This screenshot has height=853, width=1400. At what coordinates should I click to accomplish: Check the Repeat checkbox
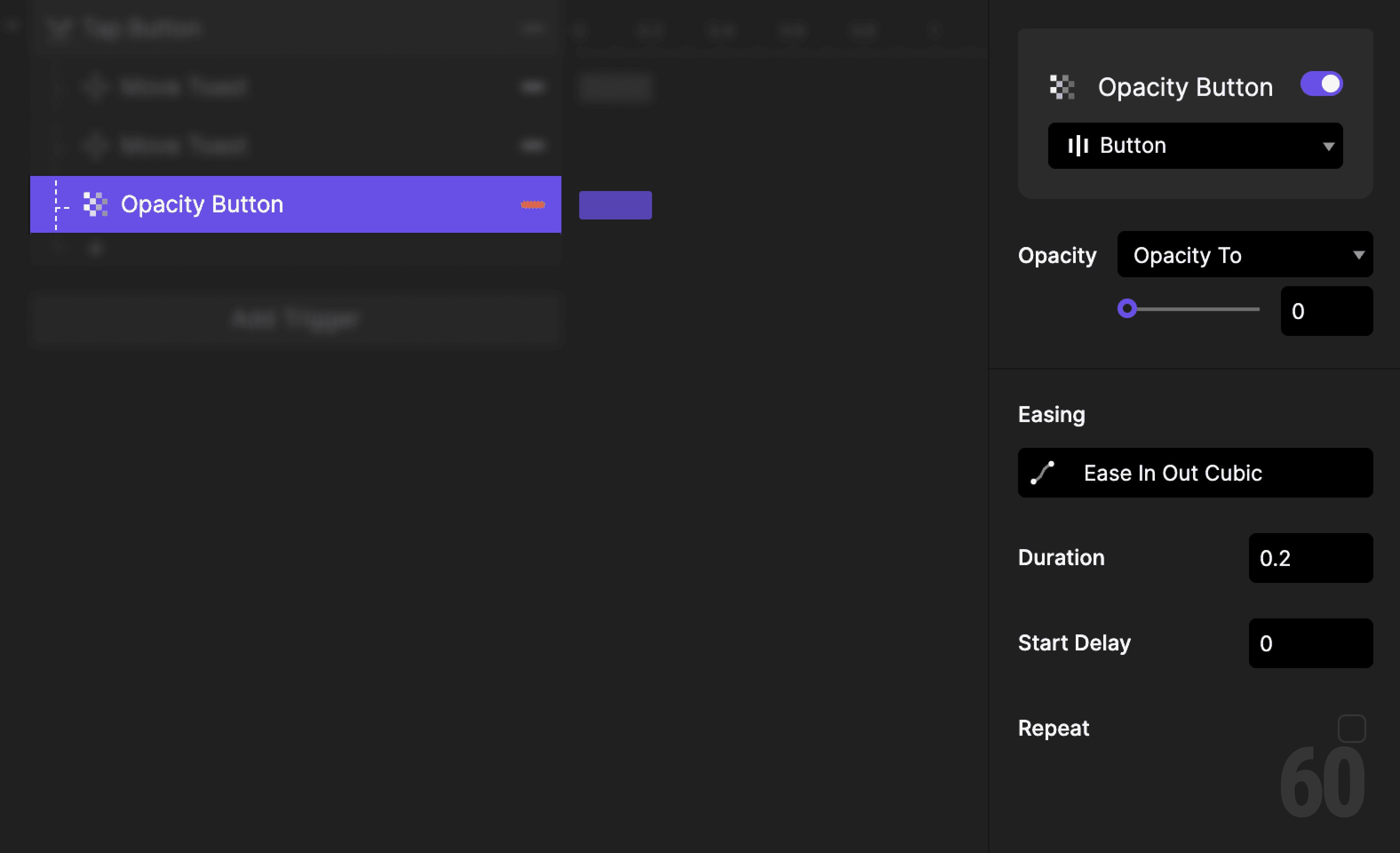coord(1352,728)
